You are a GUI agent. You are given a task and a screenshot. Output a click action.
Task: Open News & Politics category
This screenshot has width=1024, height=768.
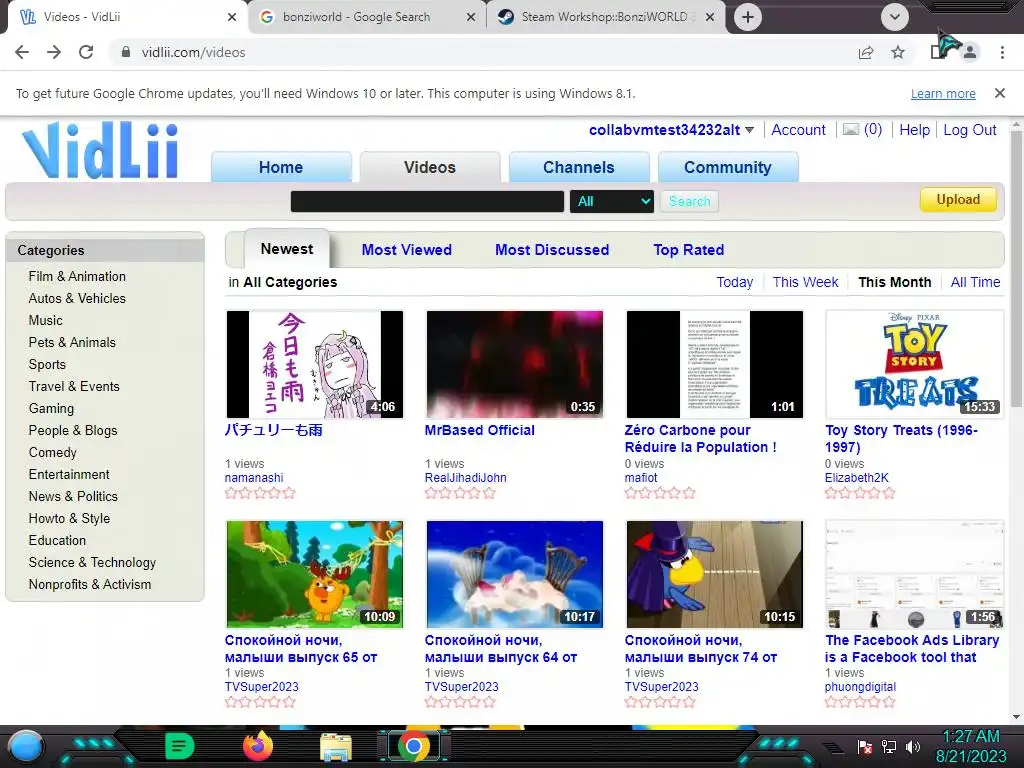pyautogui.click(x=73, y=496)
